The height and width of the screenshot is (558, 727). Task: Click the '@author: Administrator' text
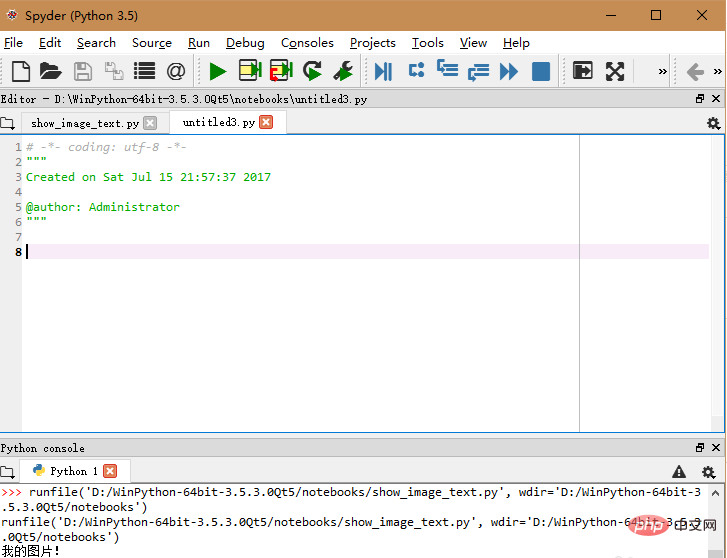tap(103, 207)
